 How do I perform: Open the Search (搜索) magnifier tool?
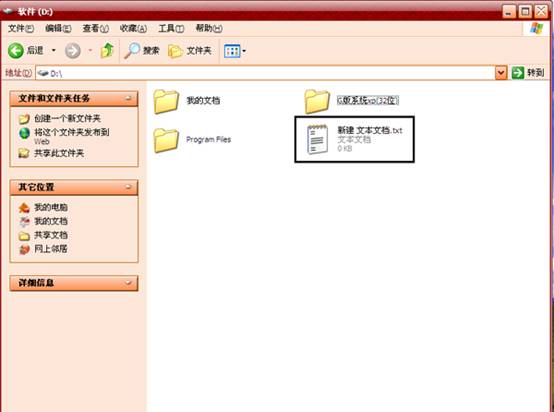click(x=142, y=51)
